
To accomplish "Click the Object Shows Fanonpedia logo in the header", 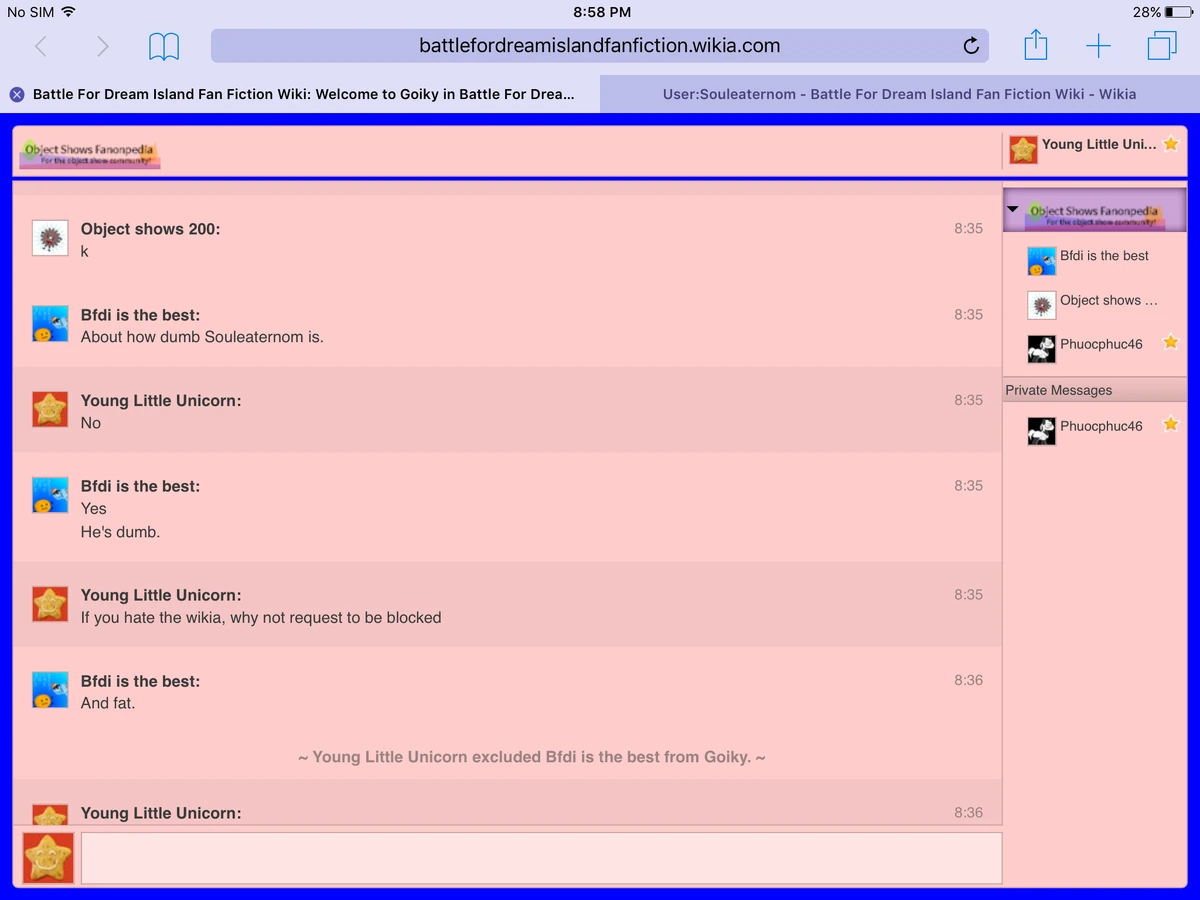I will pyautogui.click(x=88, y=151).
